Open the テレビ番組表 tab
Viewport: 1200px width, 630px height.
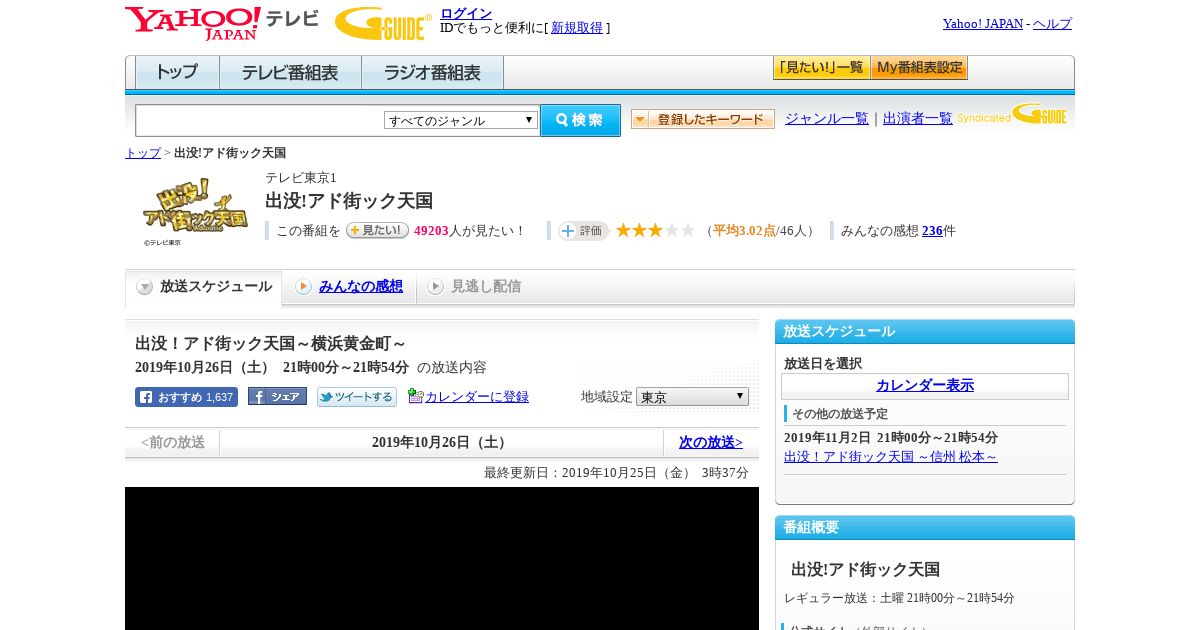click(291, 73)
